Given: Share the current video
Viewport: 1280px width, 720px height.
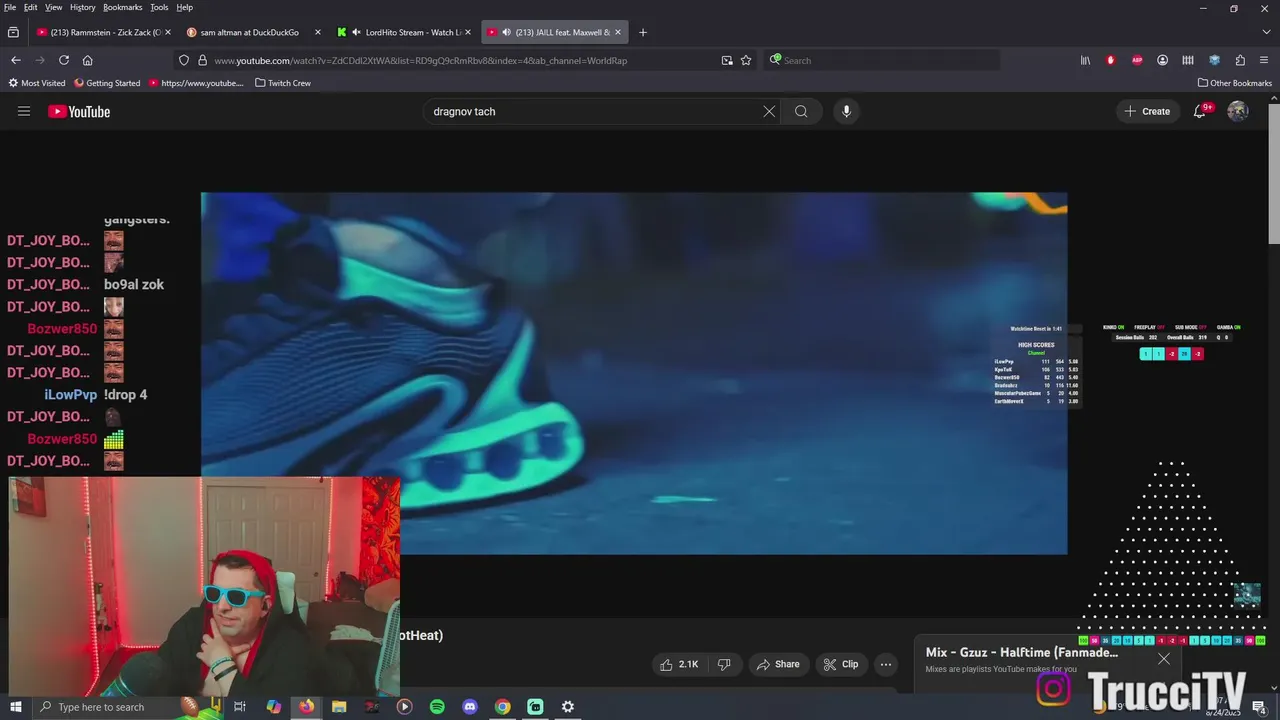Looking at the screenshot, I should [x=778, y=664].
